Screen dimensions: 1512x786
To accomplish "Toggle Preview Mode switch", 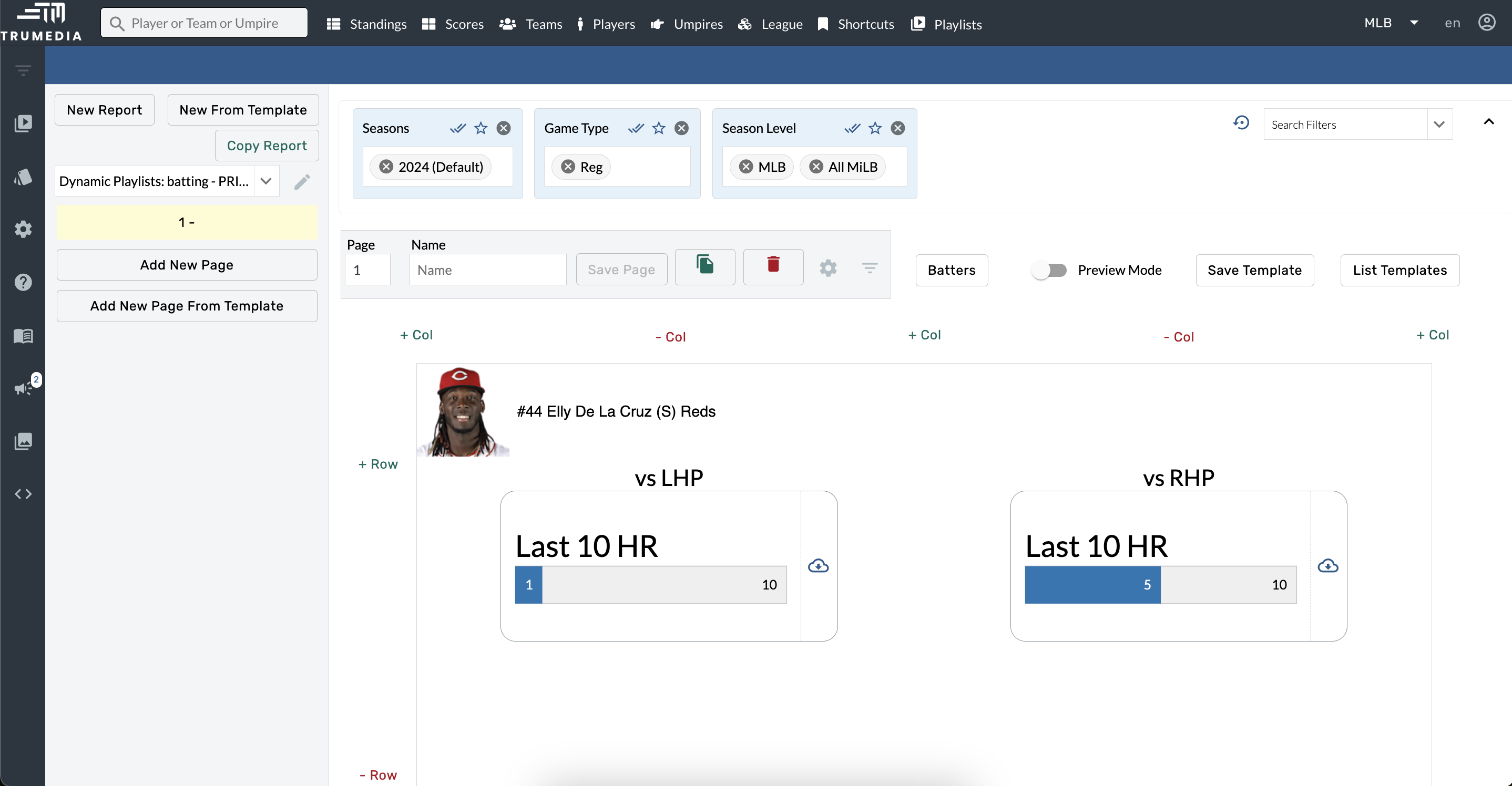I will [1049, 270].
